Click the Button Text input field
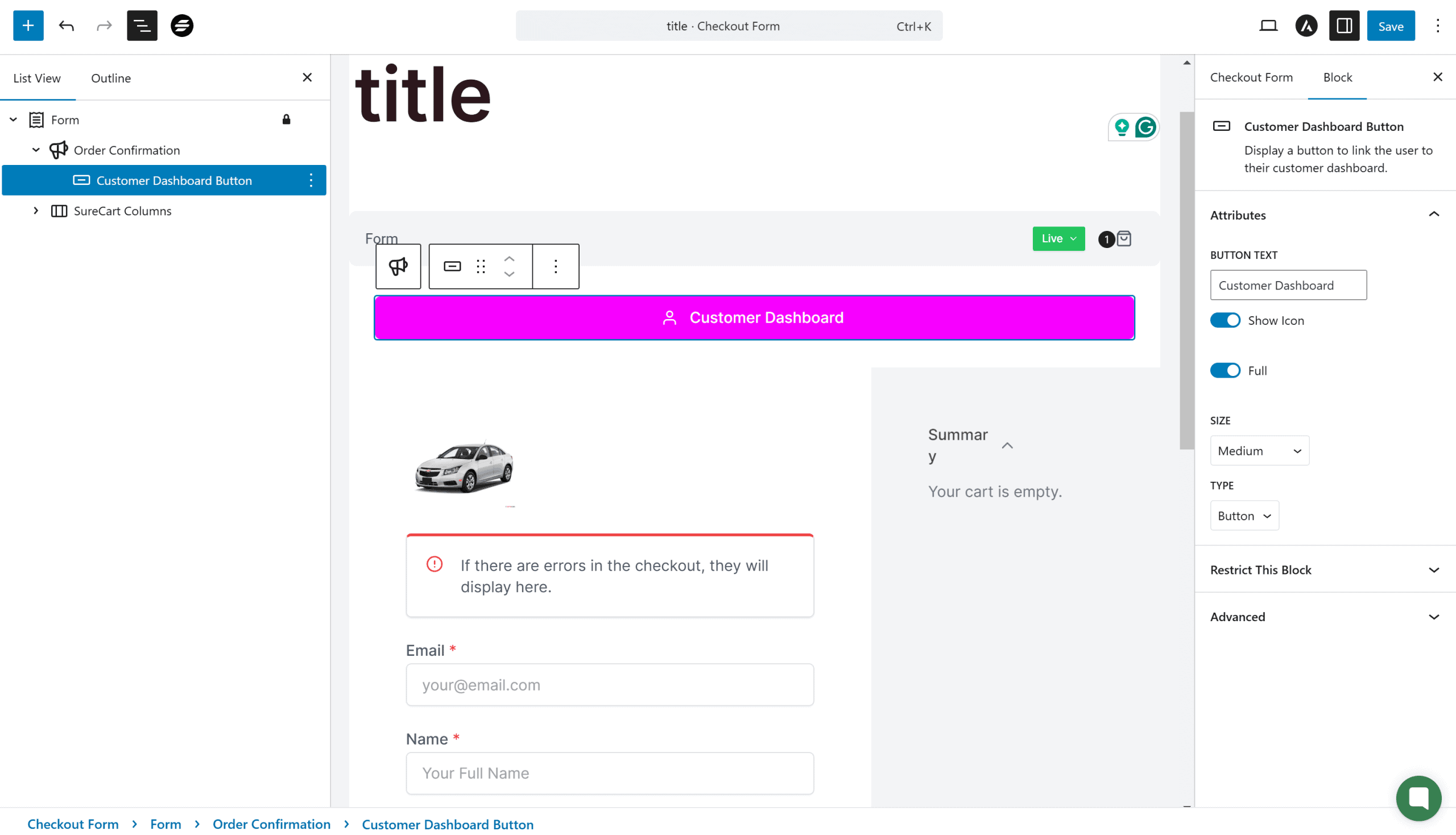 (x=1288, y=285)
